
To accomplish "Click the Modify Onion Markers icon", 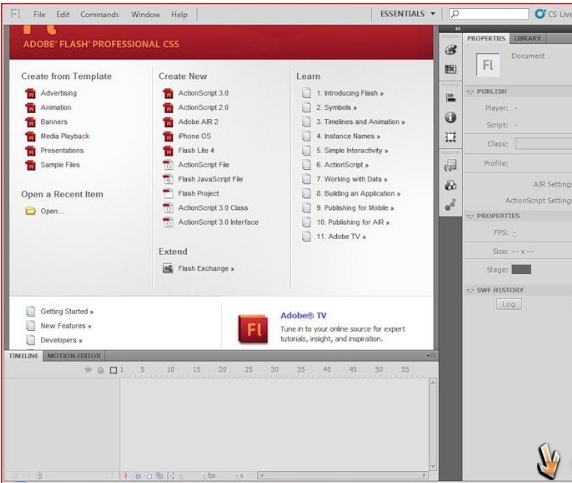I will tap(170, 476).
